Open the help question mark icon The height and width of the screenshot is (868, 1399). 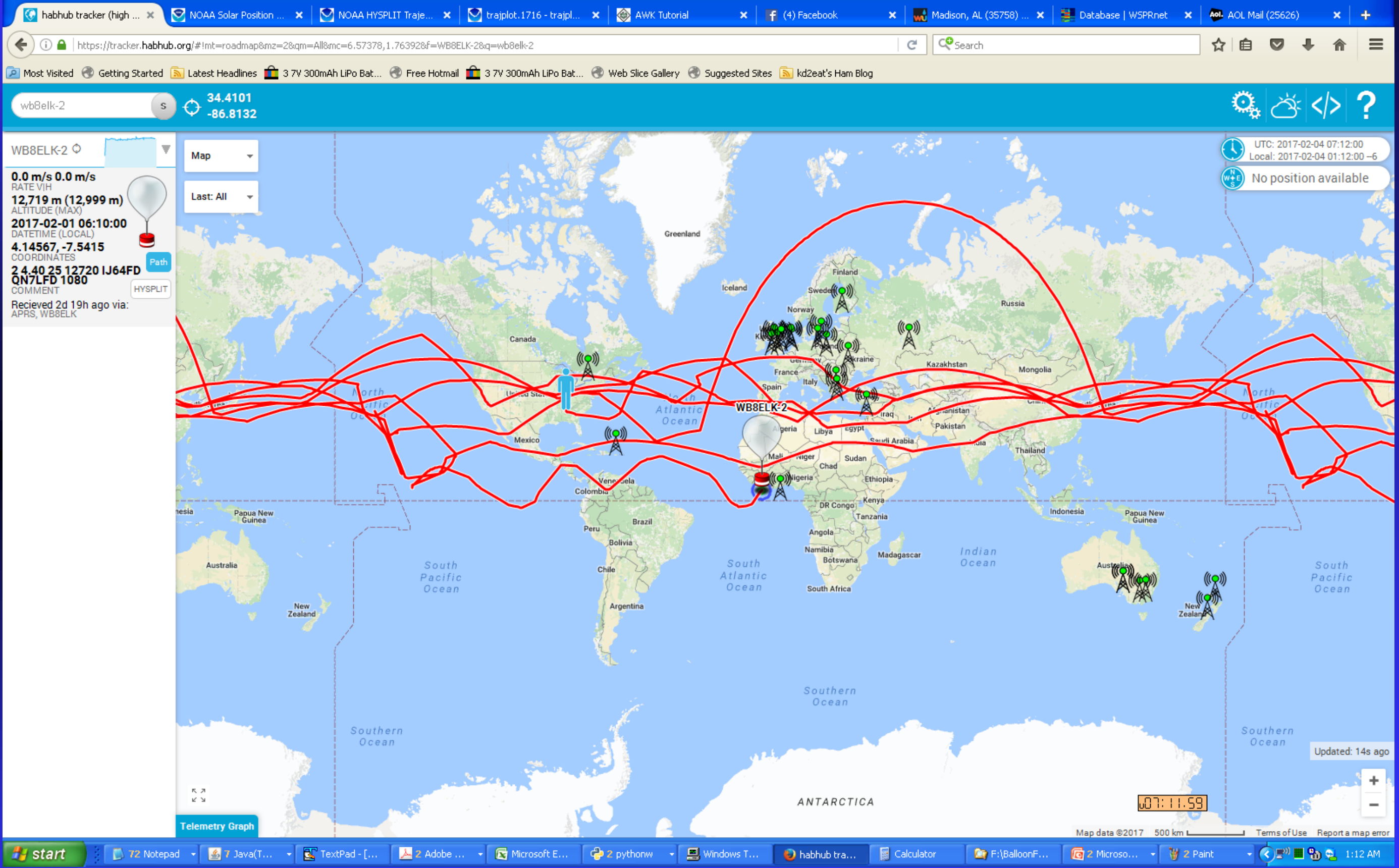coord(1366,105)
